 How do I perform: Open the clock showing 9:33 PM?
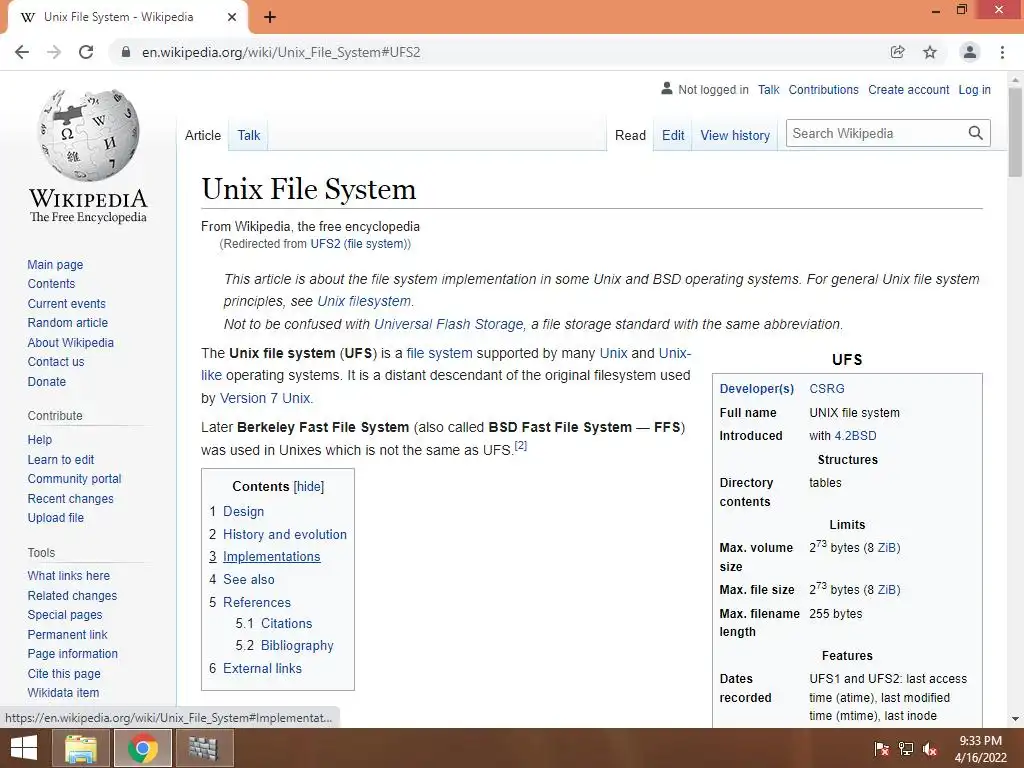point(980,749)
